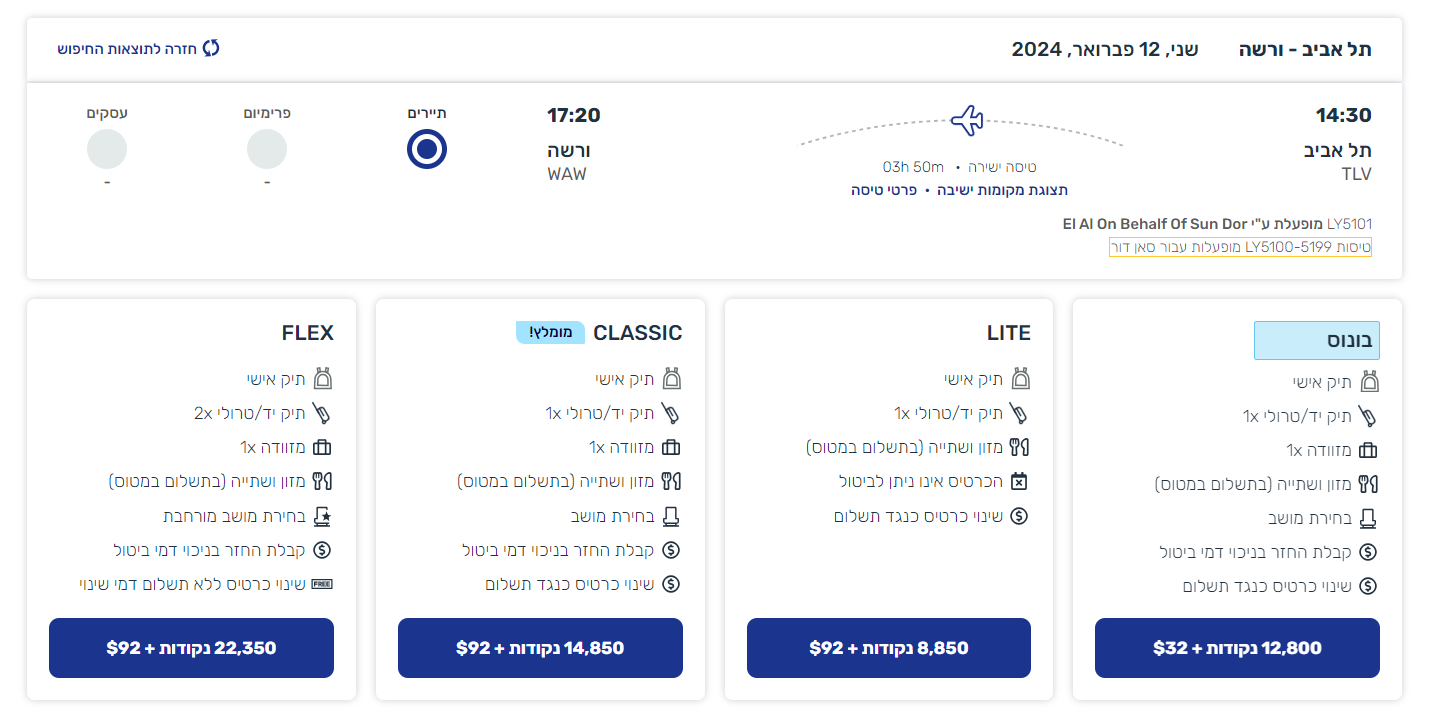Choose LITE fare for 8,850 points + $92

889,648
